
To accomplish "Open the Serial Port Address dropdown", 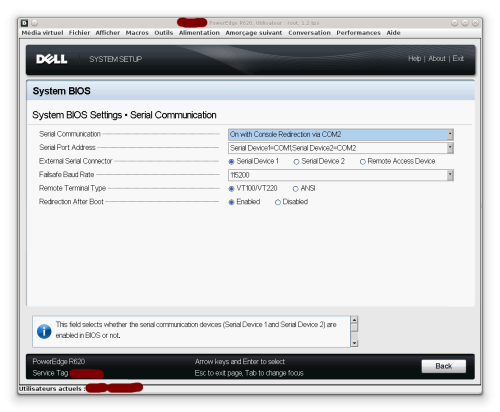I will coord(341,148).
